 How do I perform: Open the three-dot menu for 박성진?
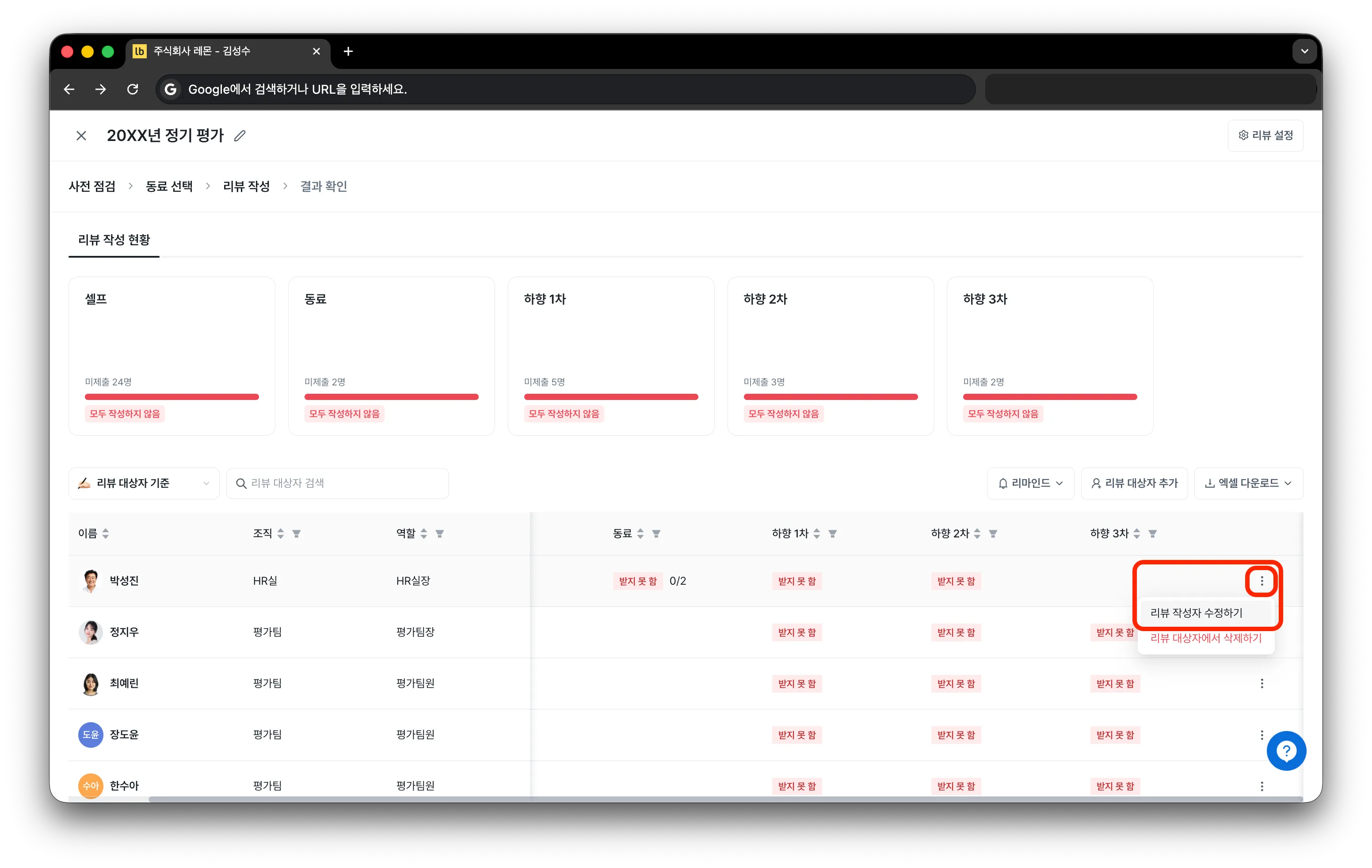pyautogui.click(x=1261, y=581)
